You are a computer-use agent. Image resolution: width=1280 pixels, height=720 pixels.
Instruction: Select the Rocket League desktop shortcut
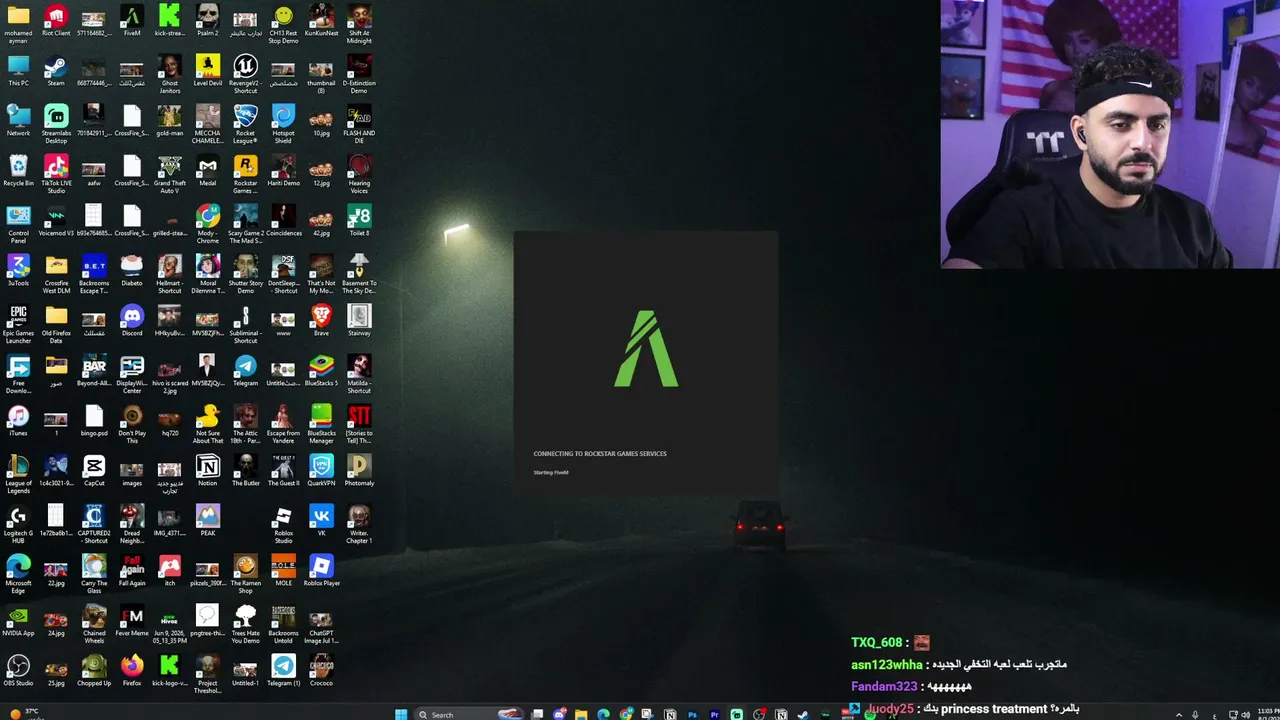point(245,125)
